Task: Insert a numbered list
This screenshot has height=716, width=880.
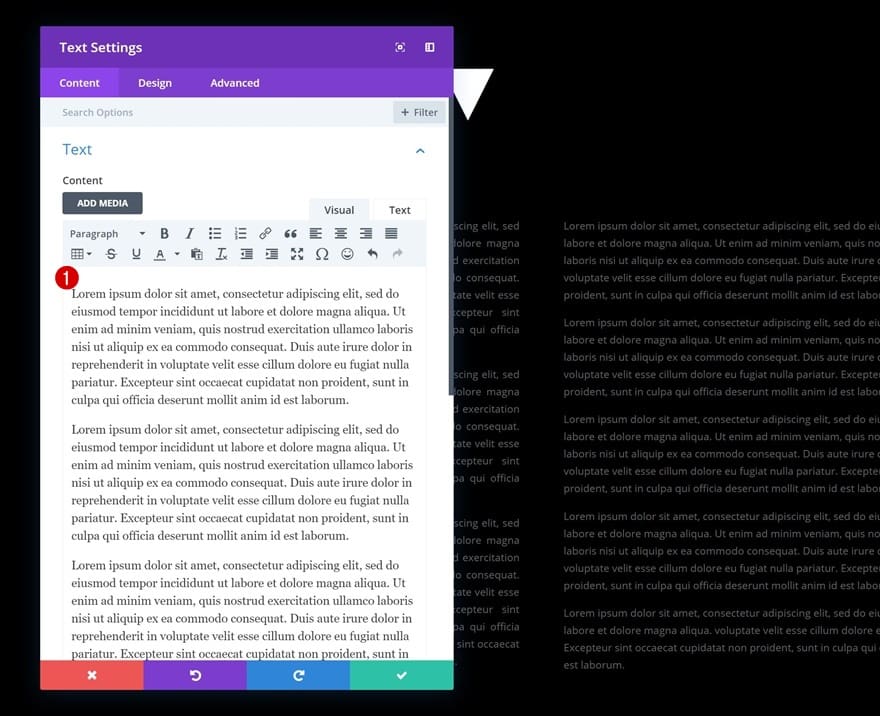Action: point(240,233)
